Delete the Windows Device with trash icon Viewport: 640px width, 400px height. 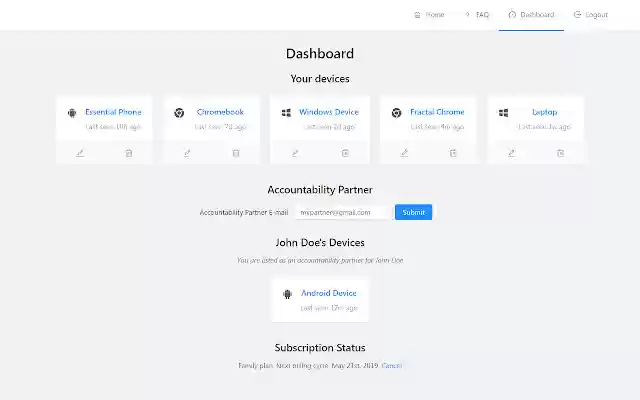coord(345,153)
